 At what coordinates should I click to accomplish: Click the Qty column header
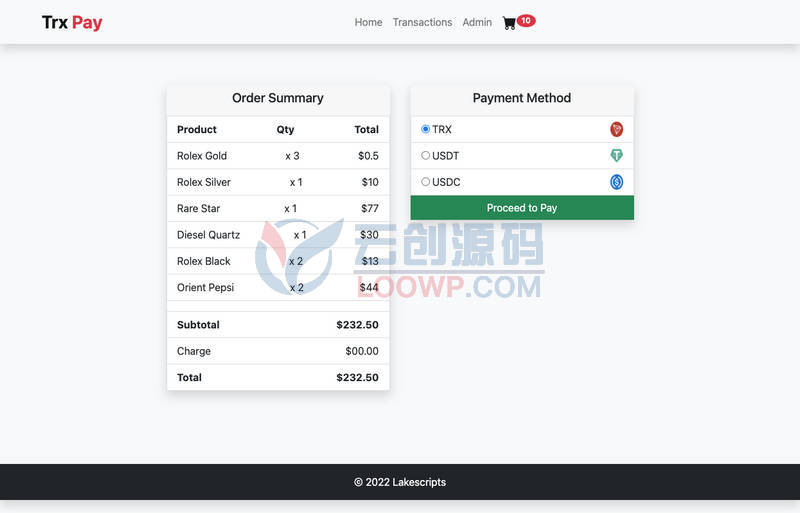click(x=285, y=130)
